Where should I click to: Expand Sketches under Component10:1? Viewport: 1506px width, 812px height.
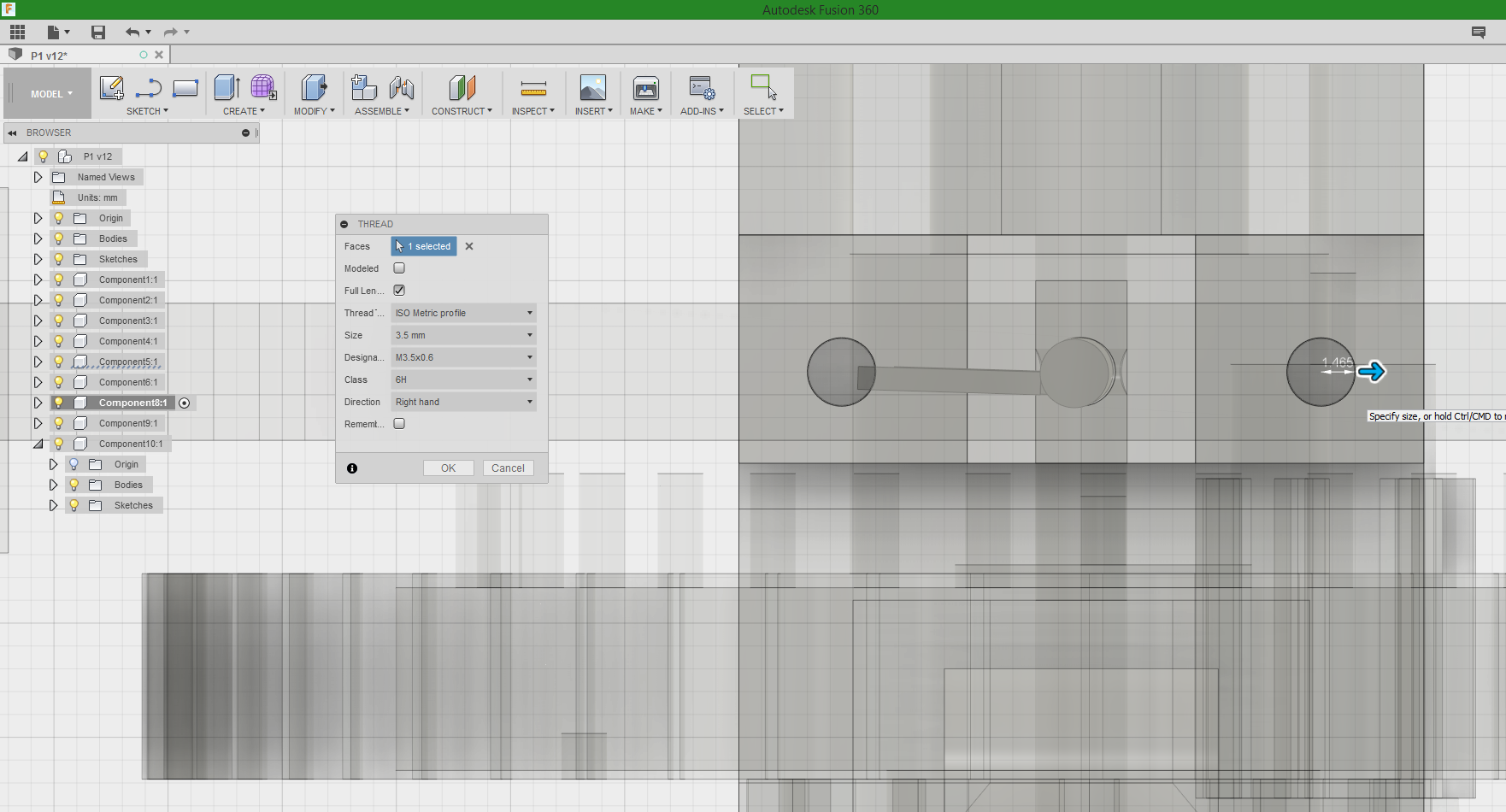53,505
